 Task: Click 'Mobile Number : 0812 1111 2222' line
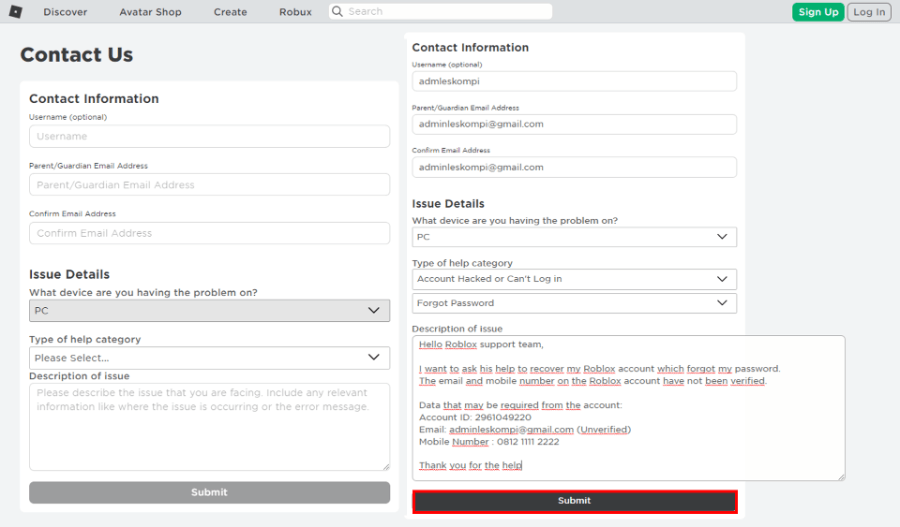point(489,442)
